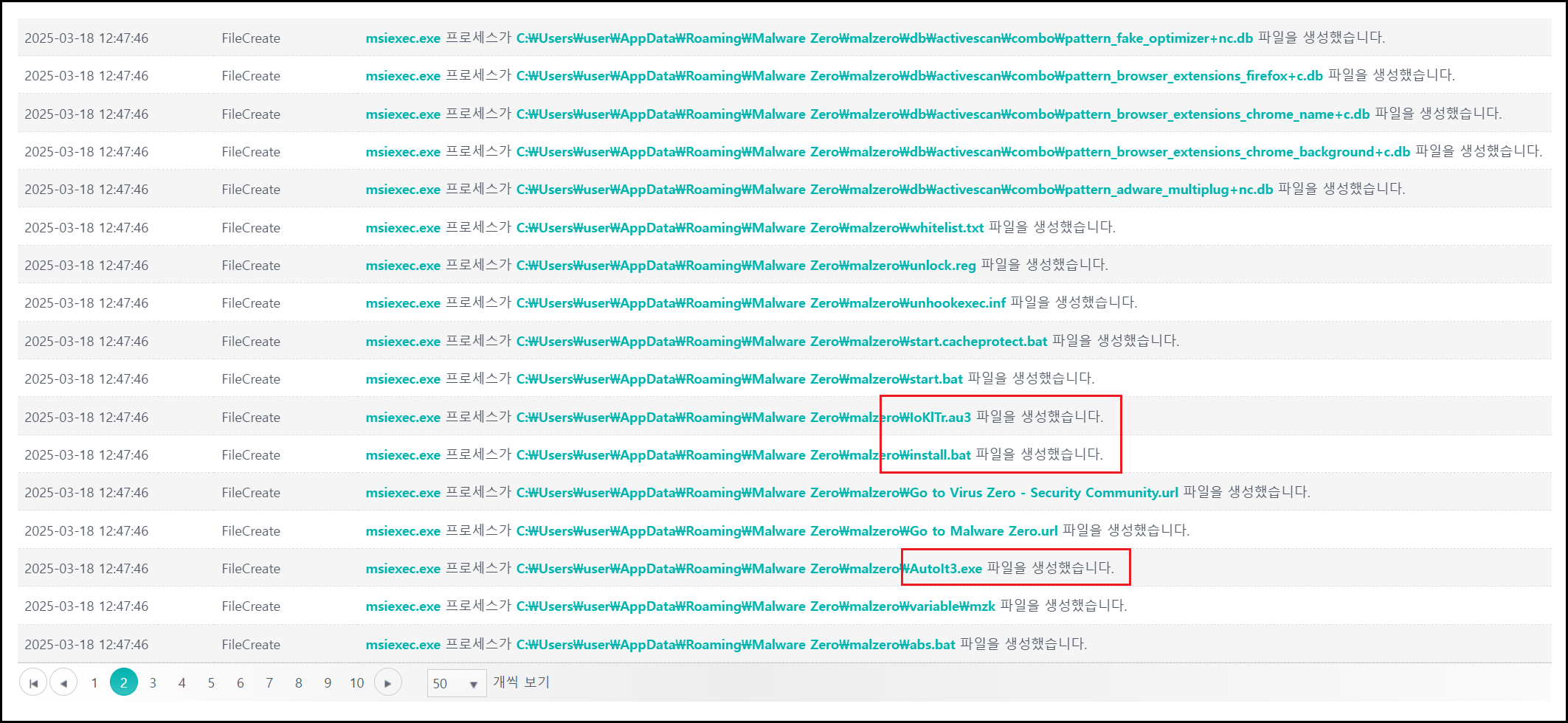Select current page 2 in pagination
This screenshot has width=1568, height=723.
[x=124, y=682]
